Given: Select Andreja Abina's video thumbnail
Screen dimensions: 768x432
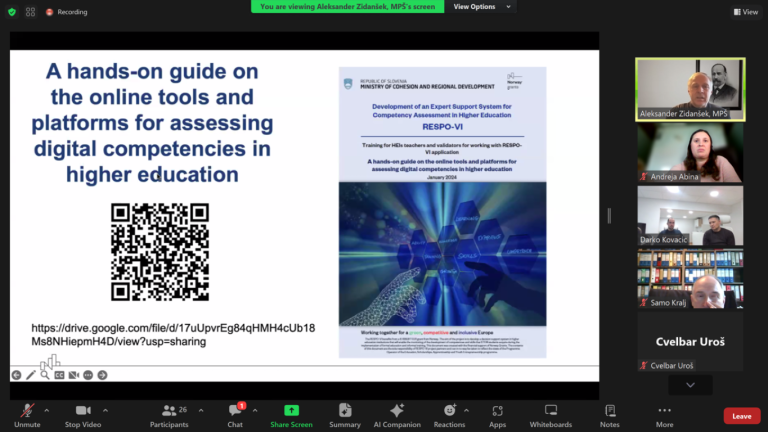Looking at the screenshot, I should click(x=690, y=153).
